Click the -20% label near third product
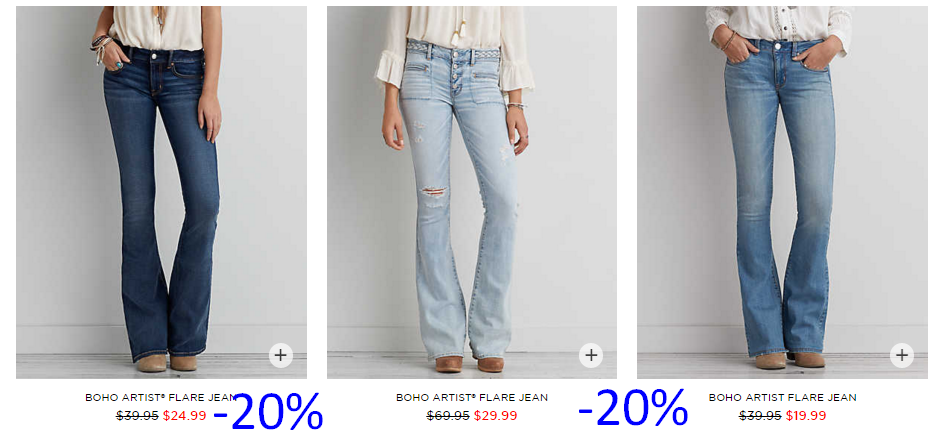Screen dimensions: 933x446 pos(633,407)
